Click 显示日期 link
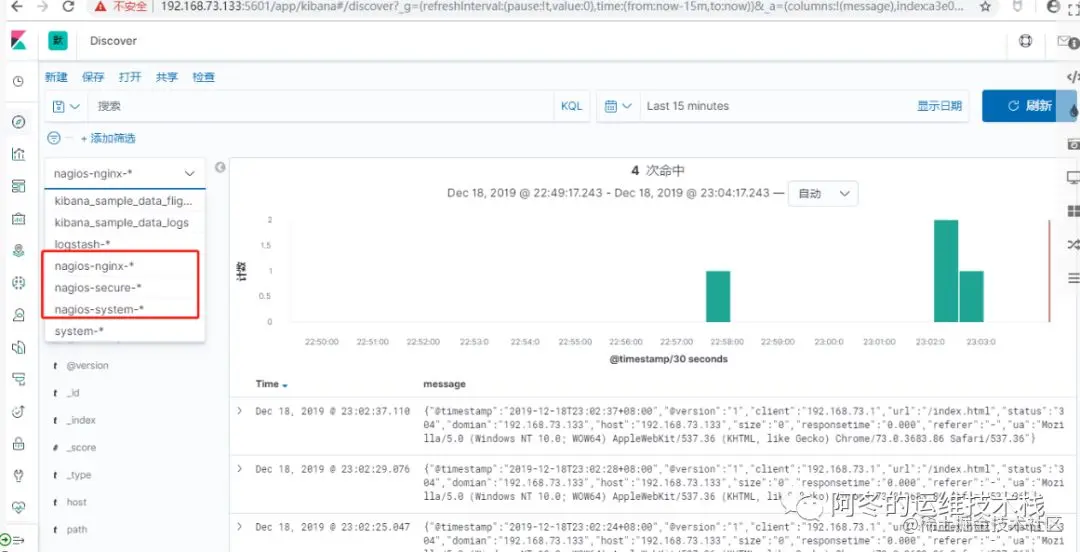Viewport: 1080px width, 552px height. [x=939, y=106]
